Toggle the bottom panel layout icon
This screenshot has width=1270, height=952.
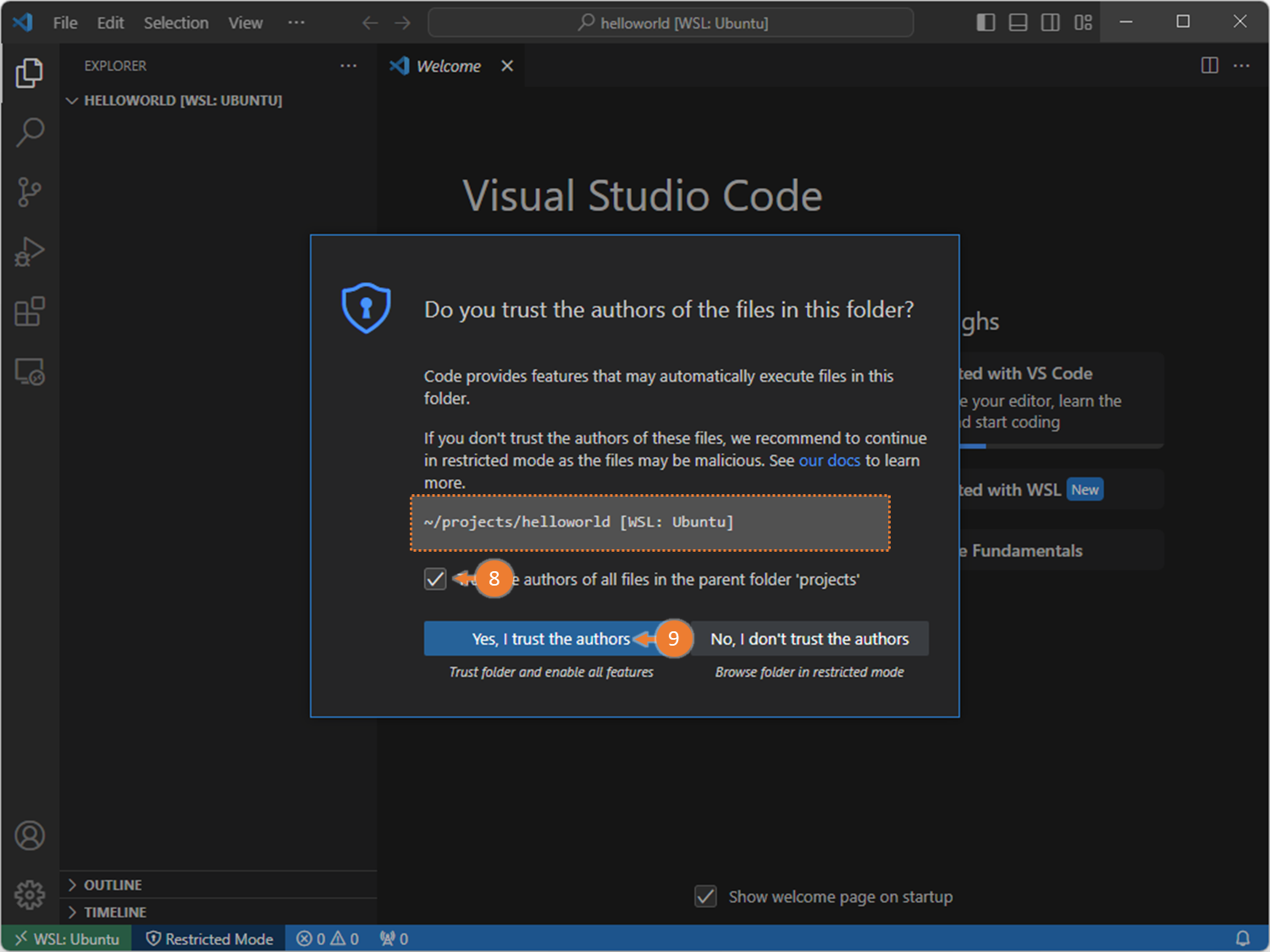click(1018, 23)
